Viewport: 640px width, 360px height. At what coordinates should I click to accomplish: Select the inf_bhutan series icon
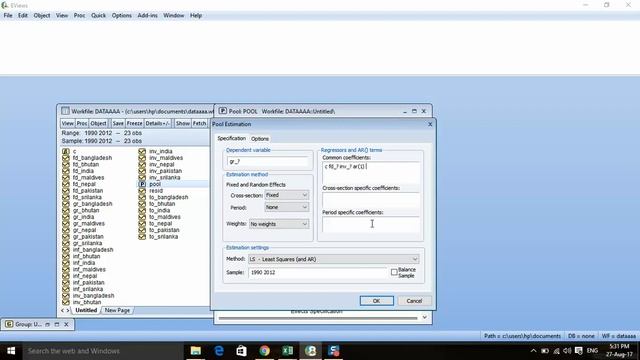coord(66,256)
